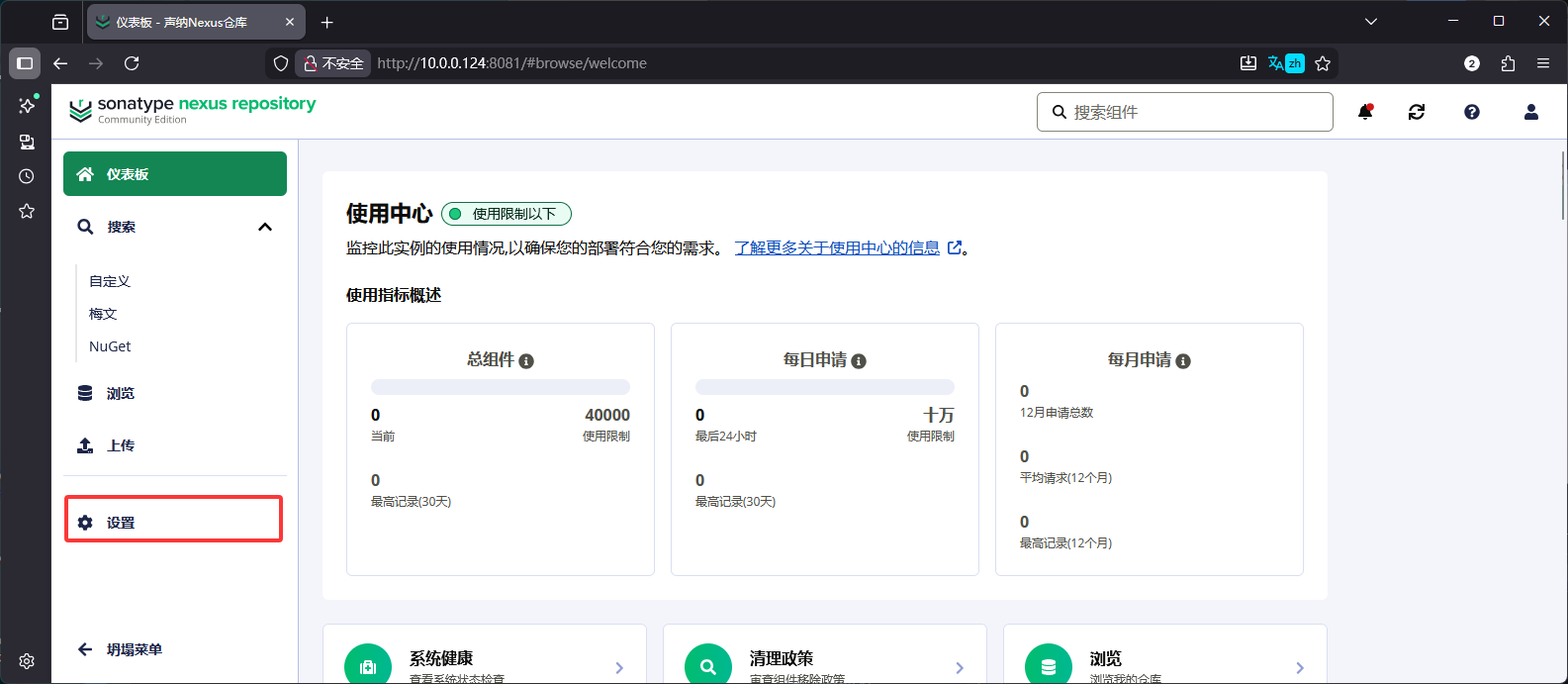Expand the 系统健康 card arrow
This screenshot has width=1568, height=684.
pyautogui.click(x=619, y=668)
